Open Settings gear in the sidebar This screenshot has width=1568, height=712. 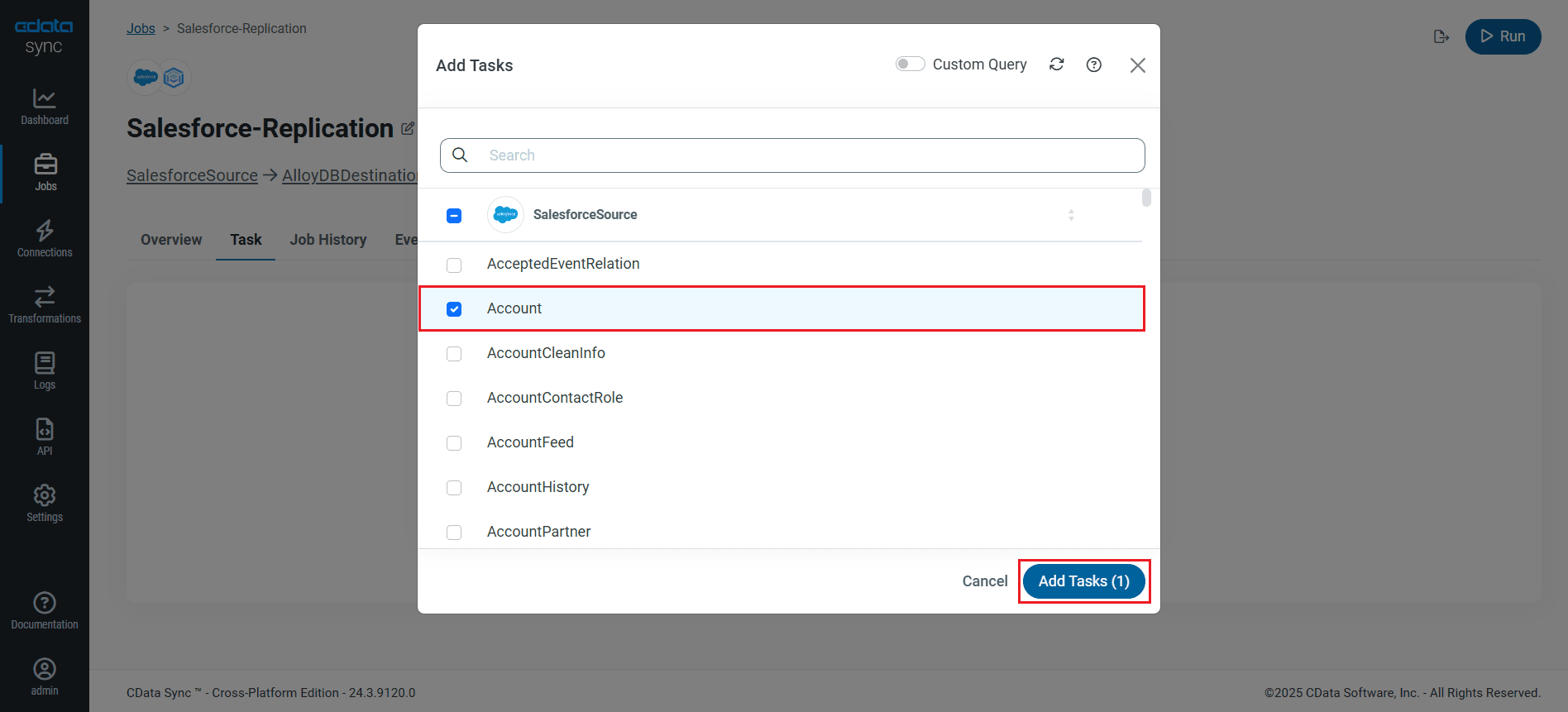[x=45, y=504]
